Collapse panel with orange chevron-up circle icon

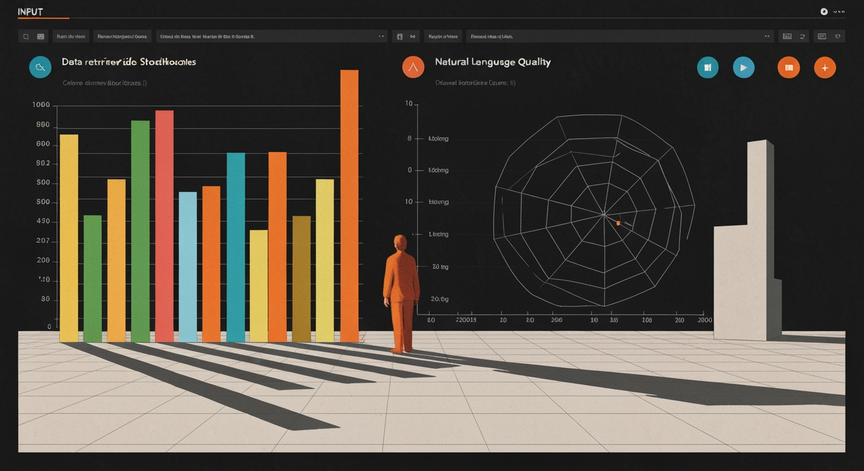click(413, 67)
